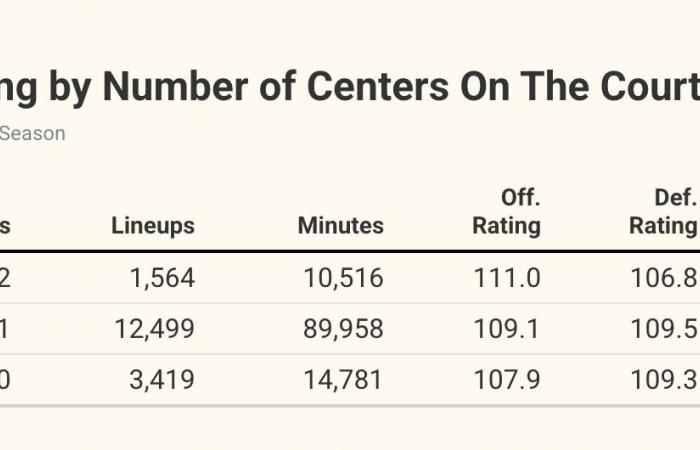
Task: Click the word Rating under Off.
Action: click(507, 226)
